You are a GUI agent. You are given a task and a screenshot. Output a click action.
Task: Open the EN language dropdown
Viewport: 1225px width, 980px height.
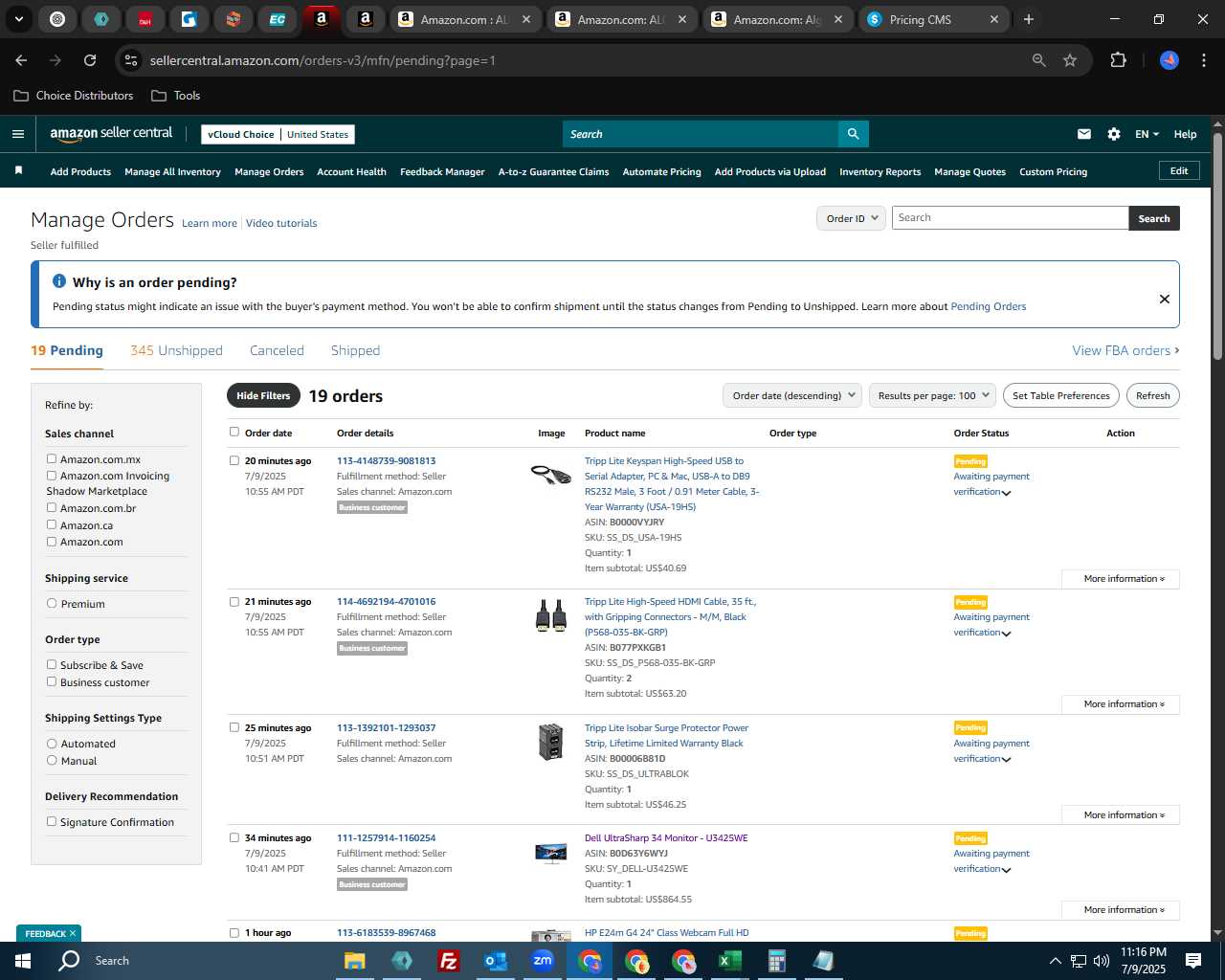(x=1147, y=134)
